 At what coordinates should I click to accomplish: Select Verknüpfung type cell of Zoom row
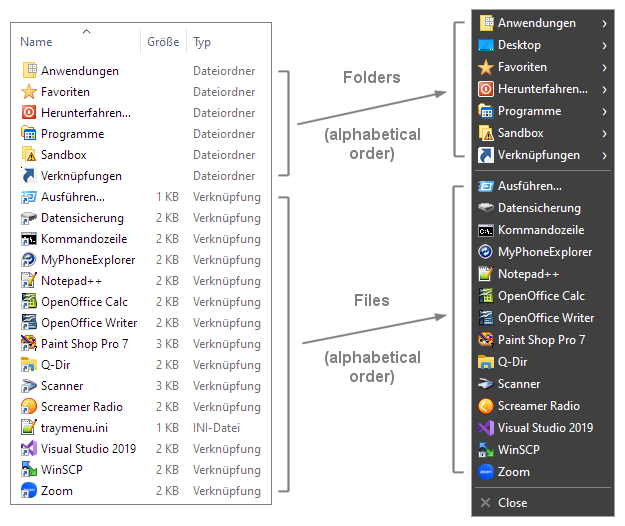pyautogui.click(x=227, y=491)
